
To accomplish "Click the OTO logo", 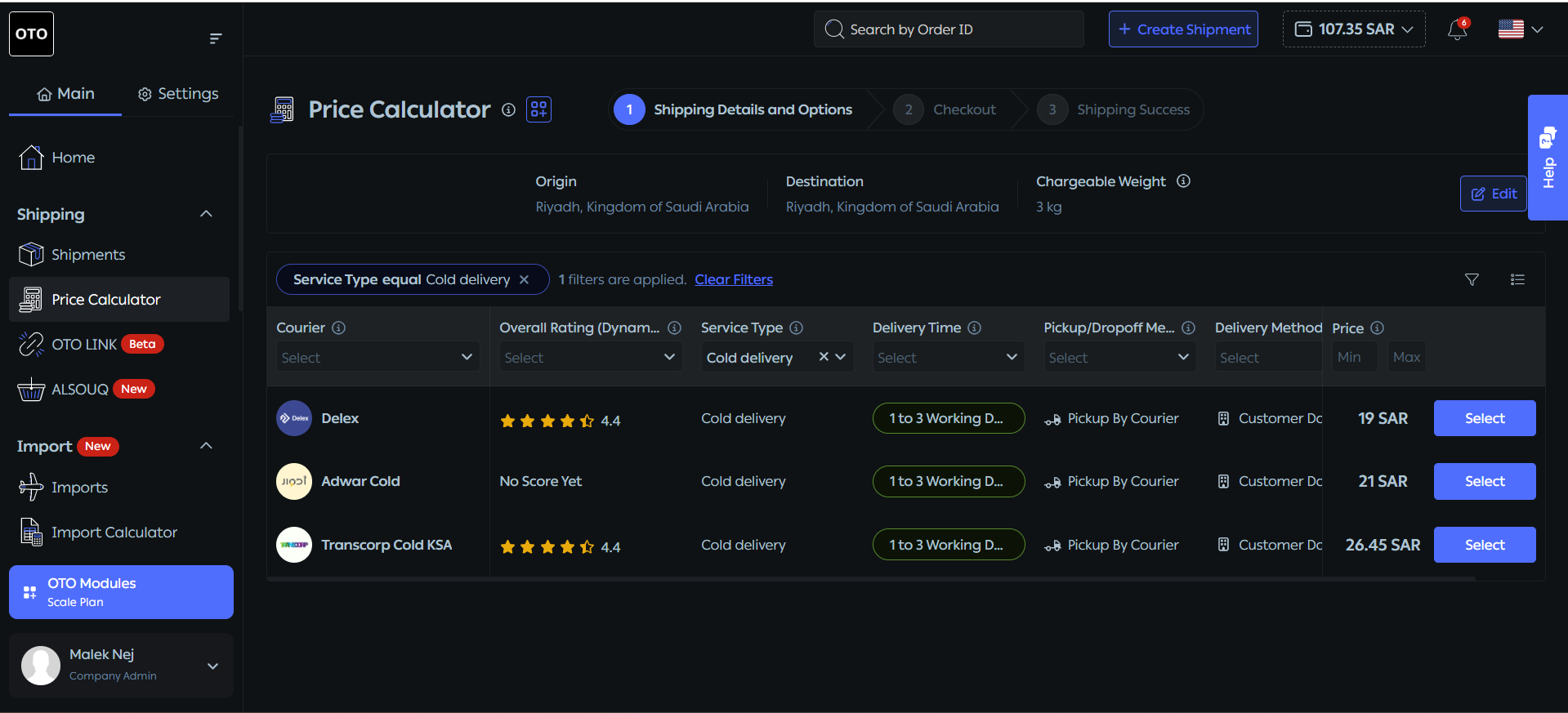I will click(31, 33).
